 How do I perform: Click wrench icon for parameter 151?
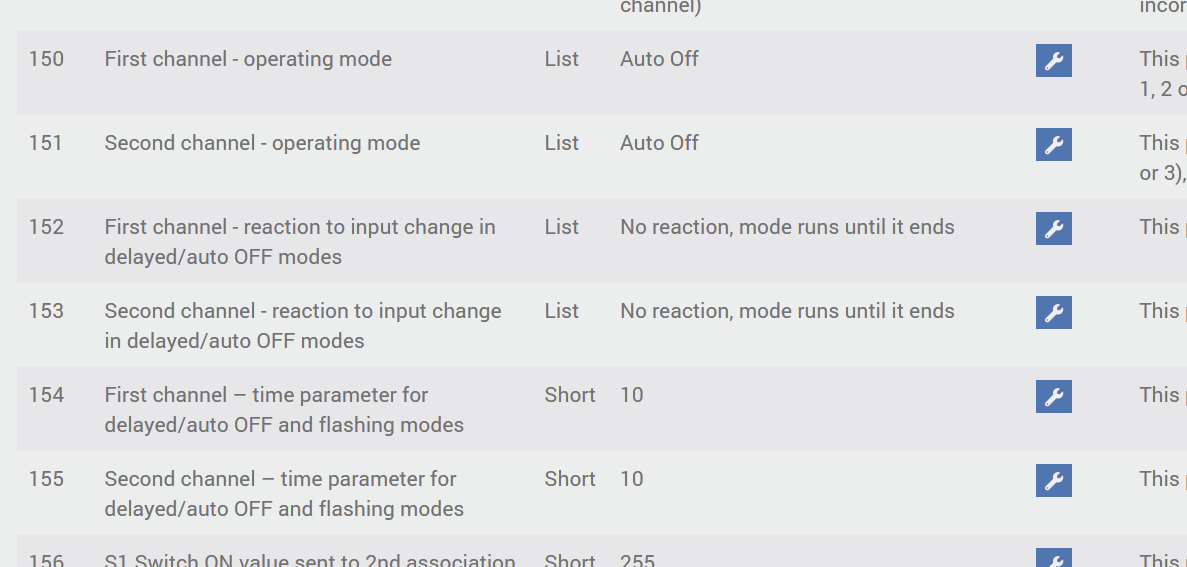tap(1053, 145)
